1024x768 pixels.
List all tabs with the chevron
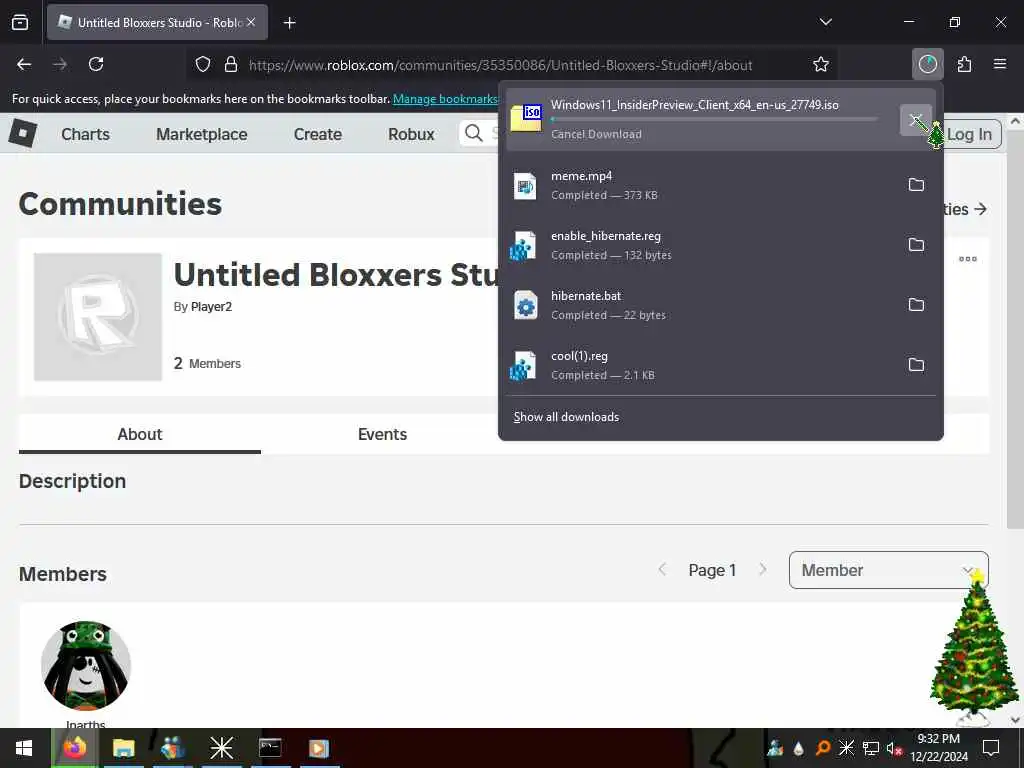[825, 22]
